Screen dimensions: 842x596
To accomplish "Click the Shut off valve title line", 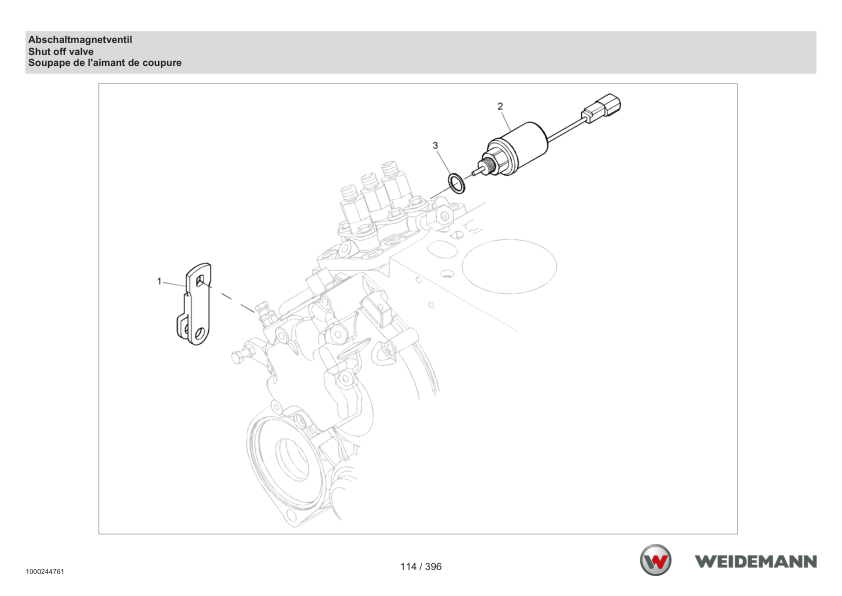I will [x=61, y=52].
